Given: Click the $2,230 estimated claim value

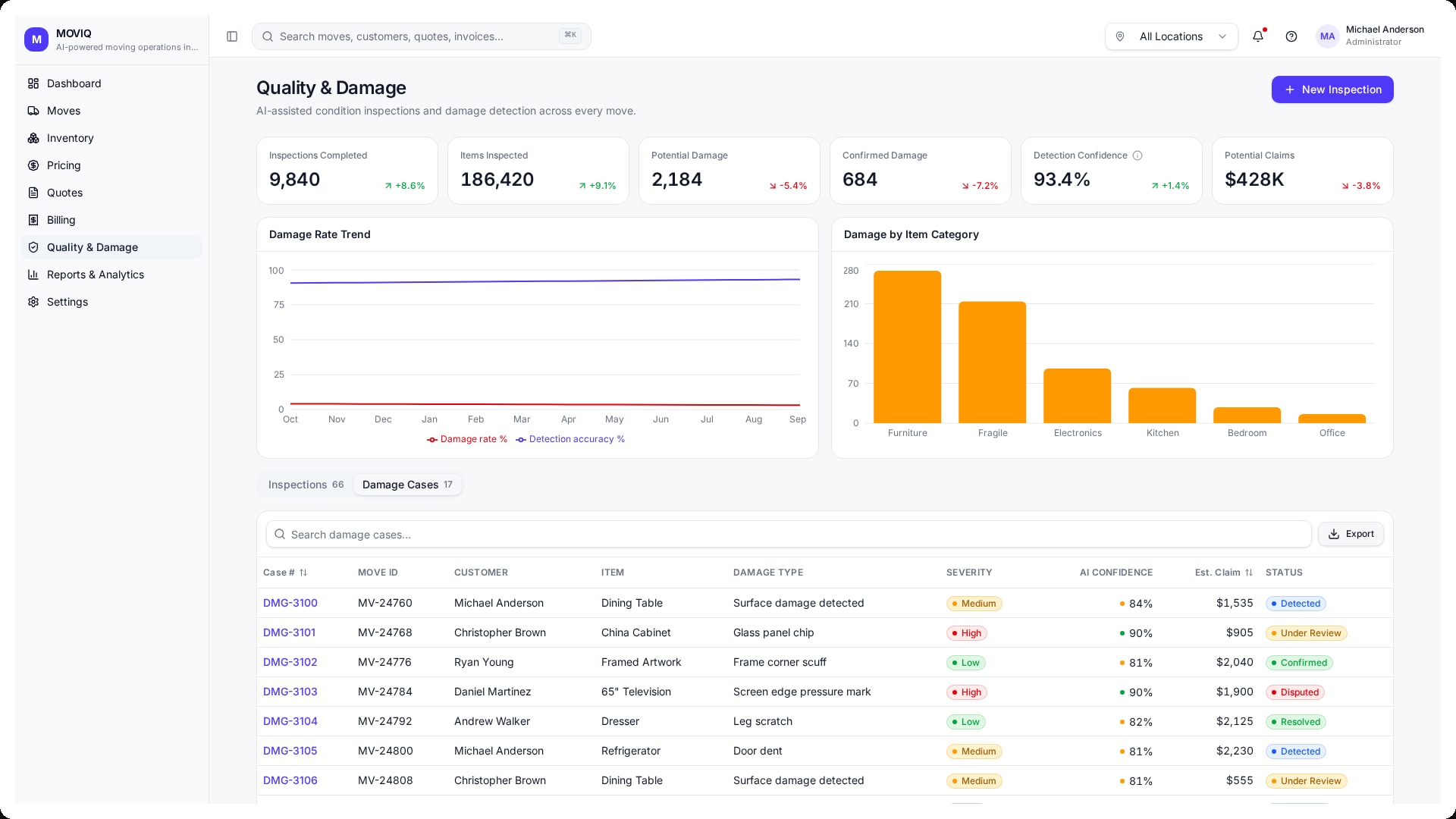Looking at the screenshot, I should pos(1235,751).
